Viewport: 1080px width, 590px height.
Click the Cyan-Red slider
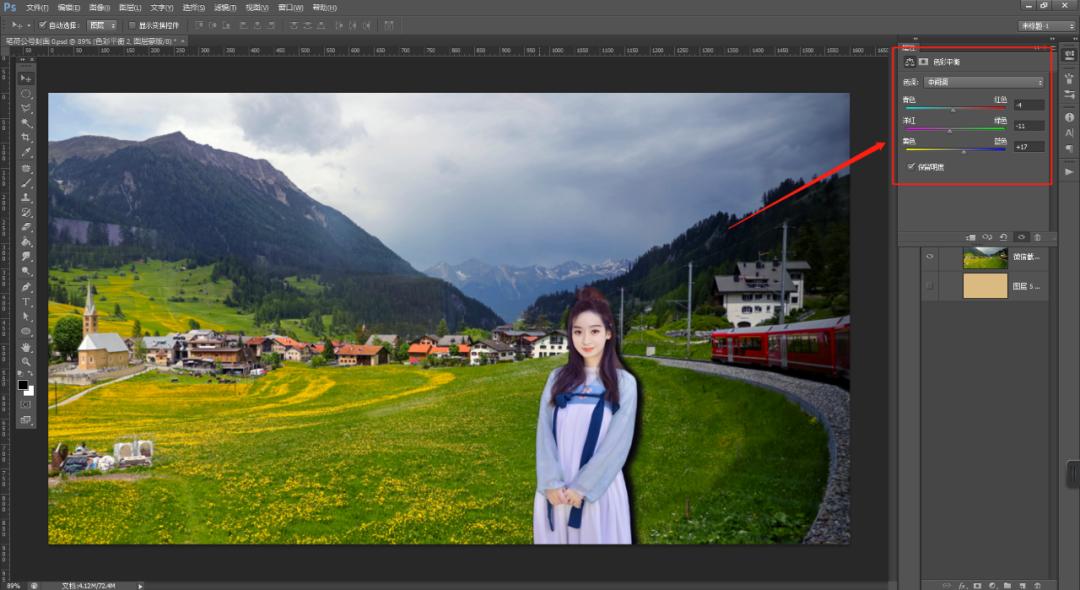pos(955,109)
